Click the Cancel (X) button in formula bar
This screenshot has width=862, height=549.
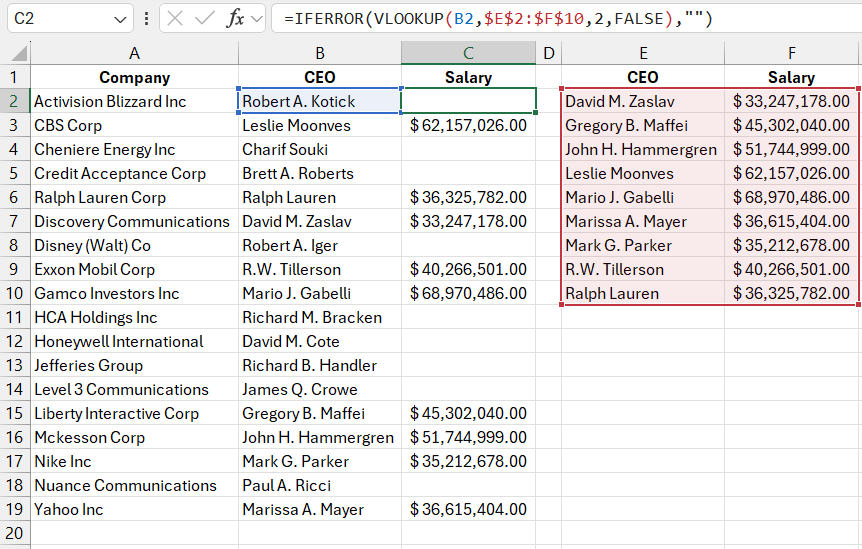pyautogui.click(x=175, y=19)
